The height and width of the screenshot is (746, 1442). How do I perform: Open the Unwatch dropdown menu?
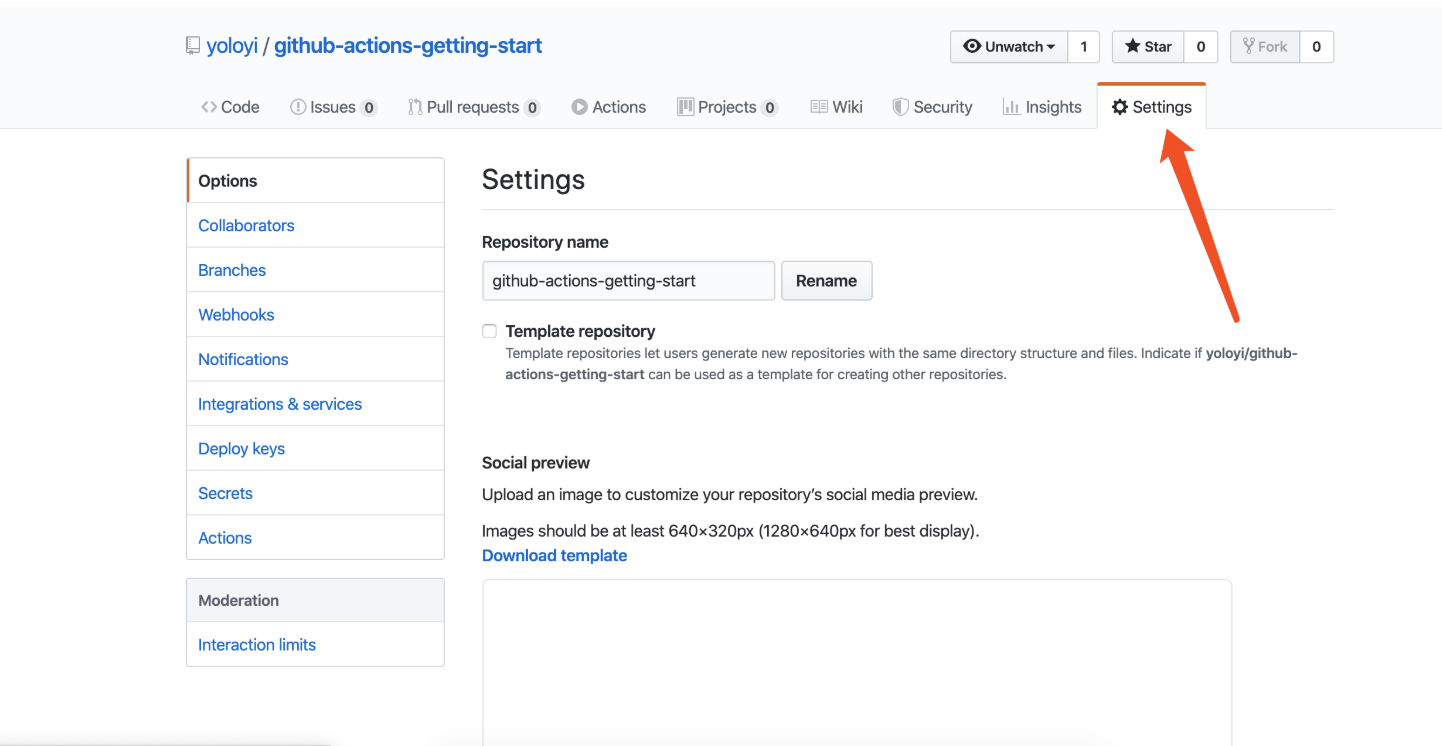click(1009, 47)
